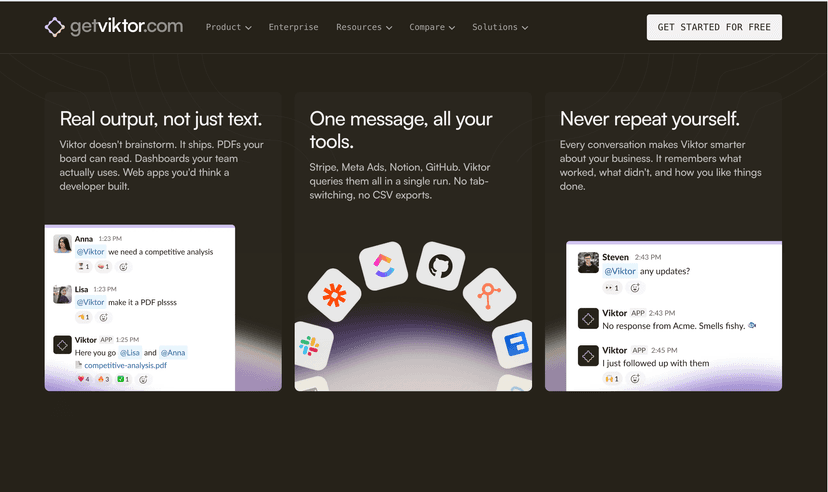Image resolution: width=828 pixels, height=492 pixels.
Task: Toggle first reaction under Anna's message
Action: pyautogui.click(x=84, y=267)
